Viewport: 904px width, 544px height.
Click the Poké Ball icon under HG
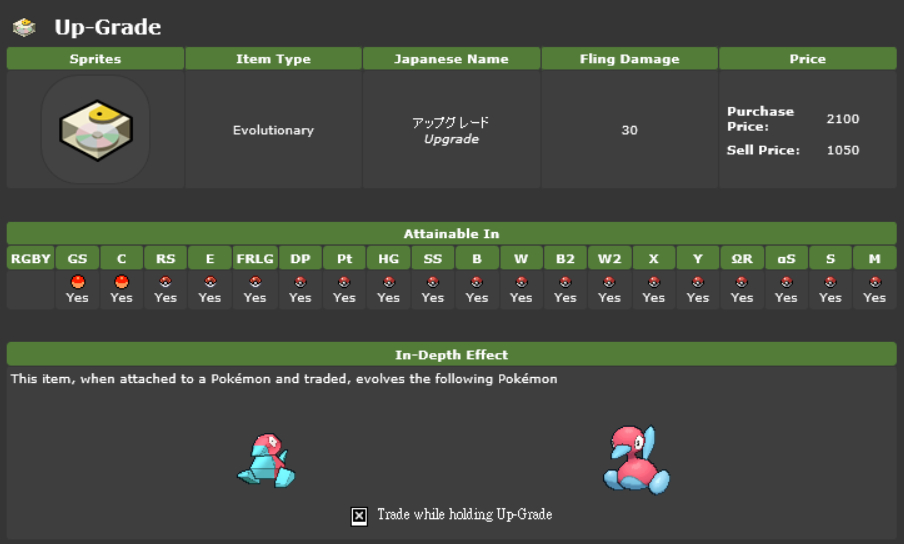pos(389,282)
